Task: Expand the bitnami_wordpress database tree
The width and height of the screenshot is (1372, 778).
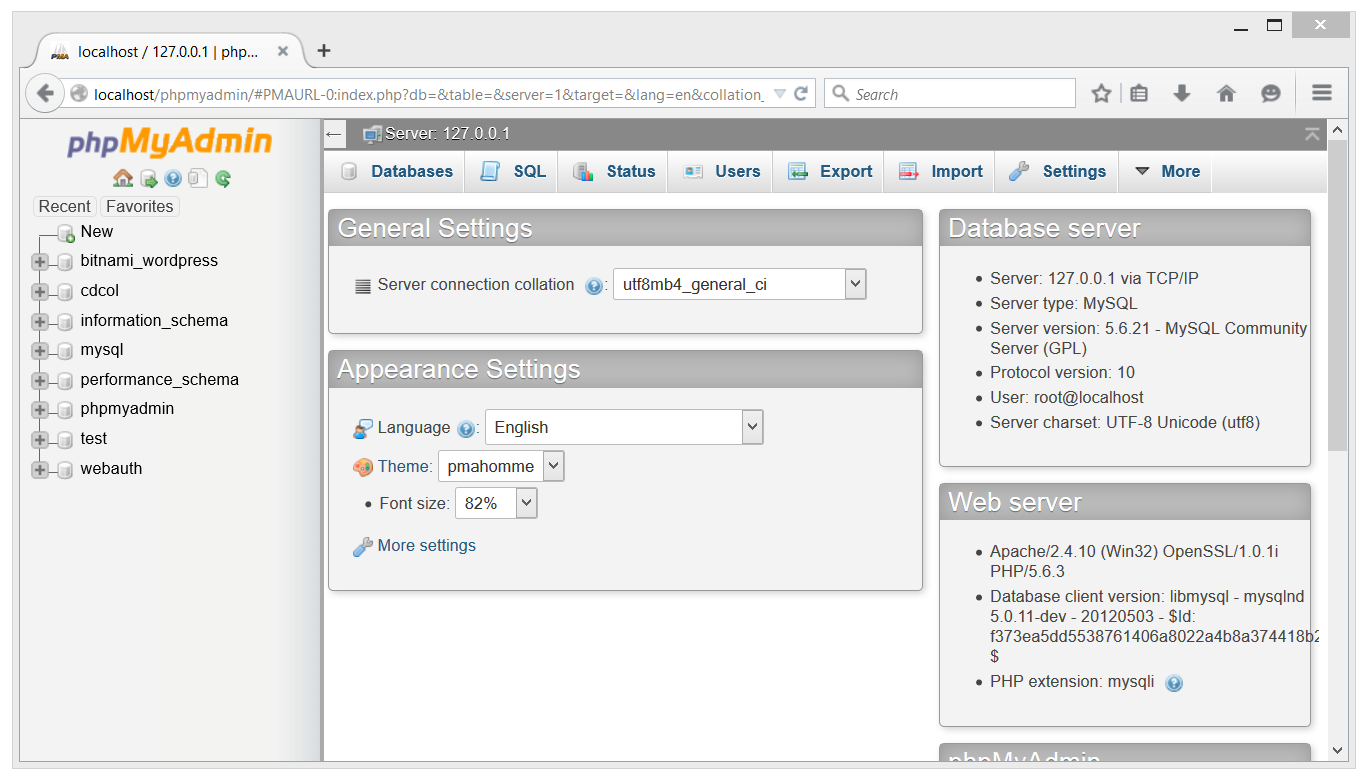Action: [39, 261]
